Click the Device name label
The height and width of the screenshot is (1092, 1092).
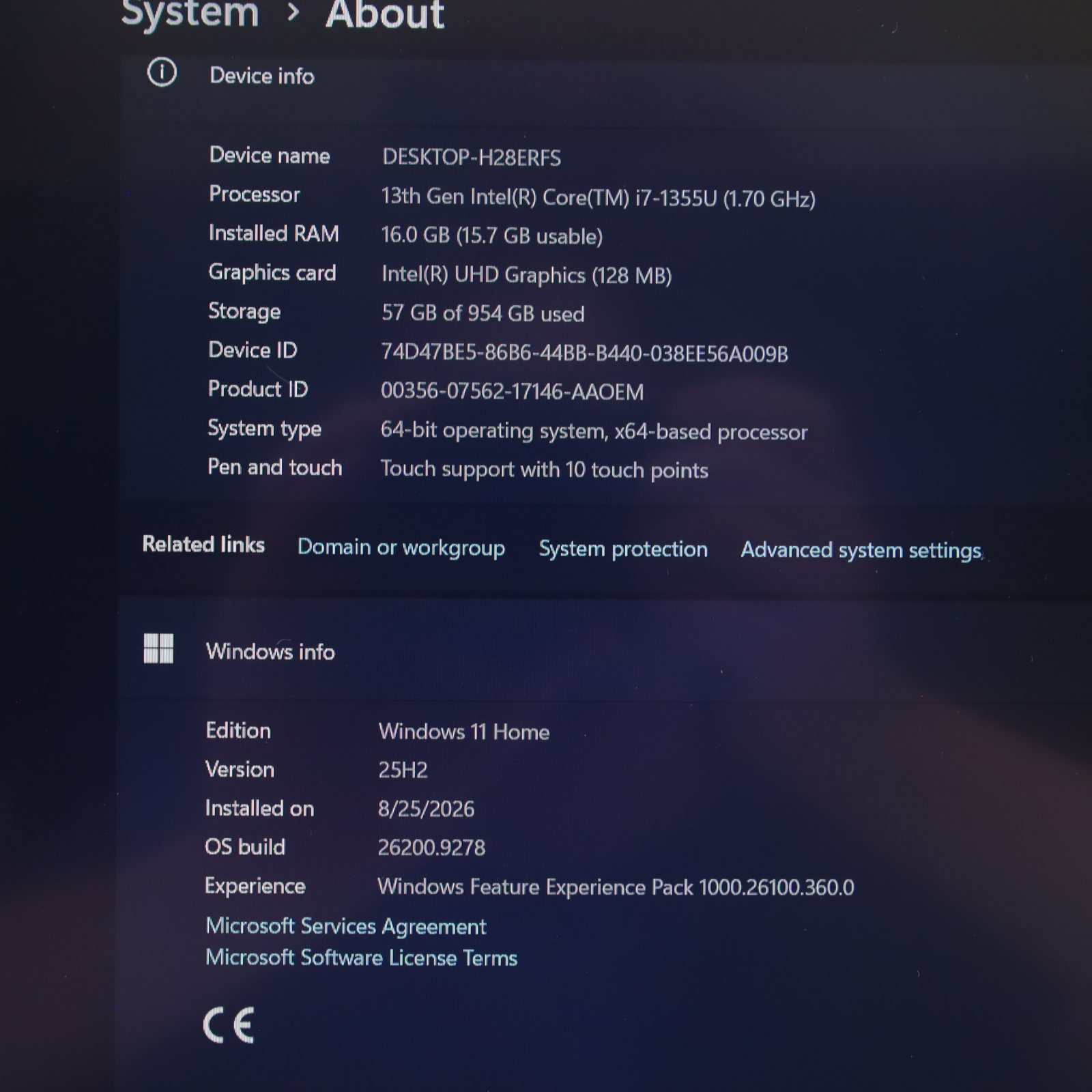(x=270, y=156)
